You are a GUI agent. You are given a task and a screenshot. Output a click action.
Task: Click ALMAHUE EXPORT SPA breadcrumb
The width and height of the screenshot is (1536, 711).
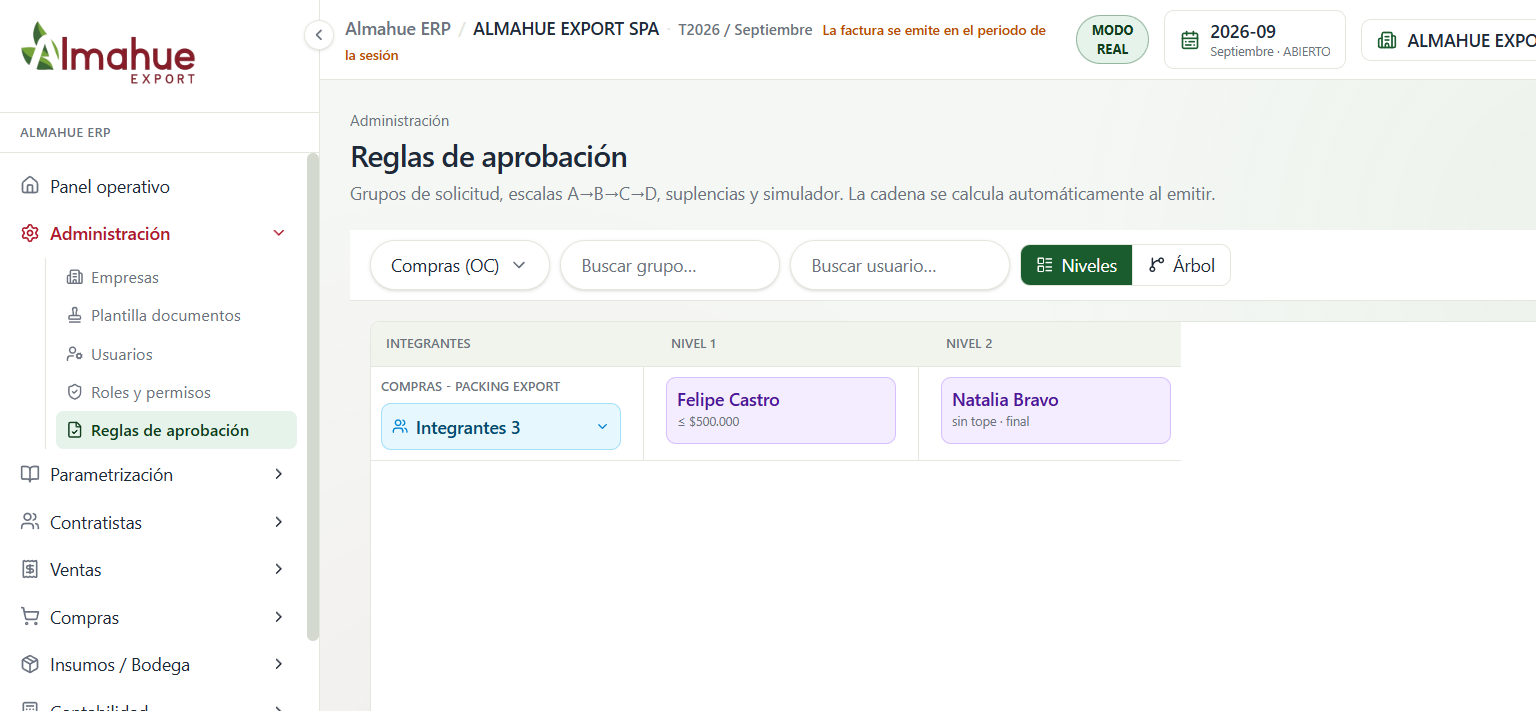[566, 29]
